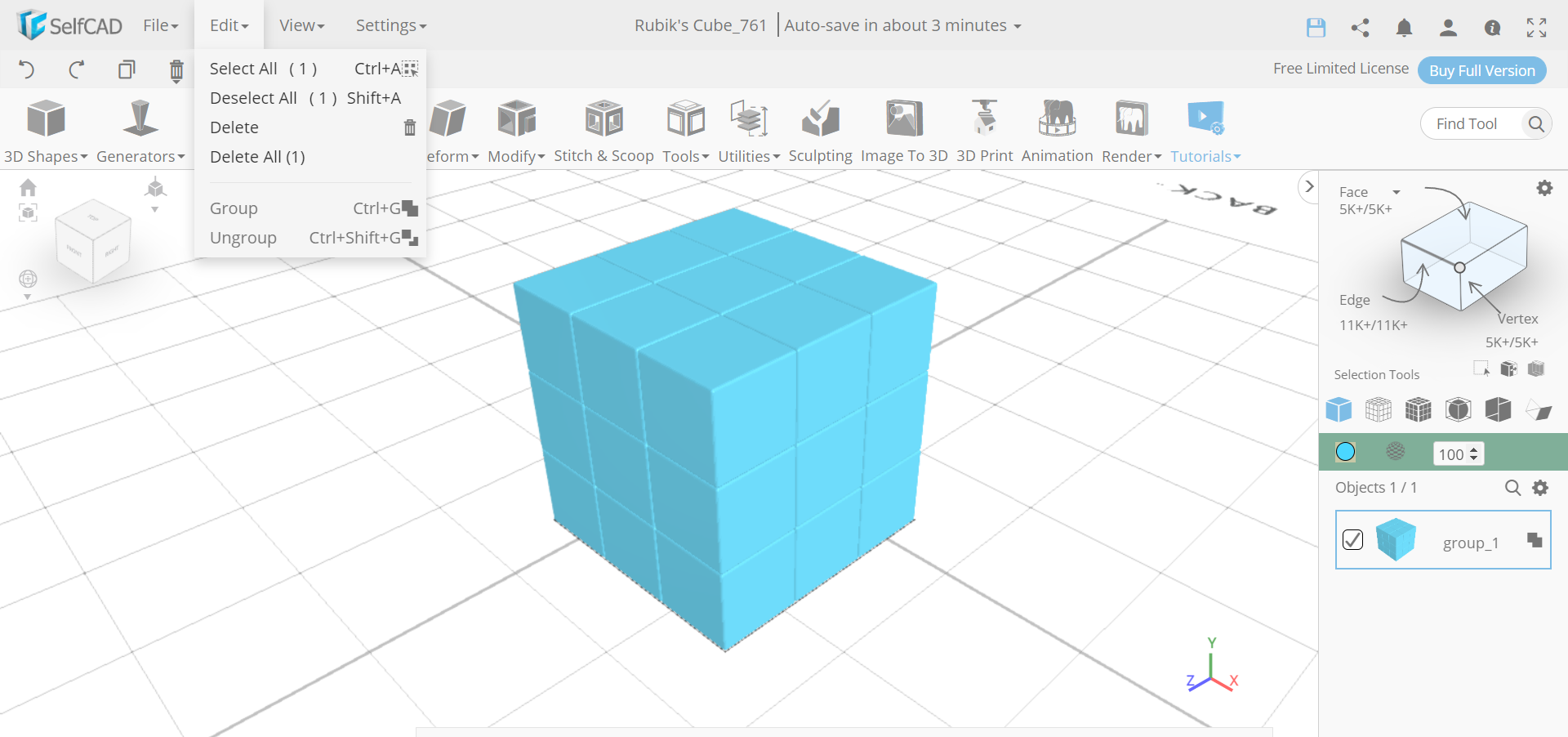Choose Select All from the Edit menu
Image resolution: width=1568 pixels, height=737 pixels.
tap(310, 69)
